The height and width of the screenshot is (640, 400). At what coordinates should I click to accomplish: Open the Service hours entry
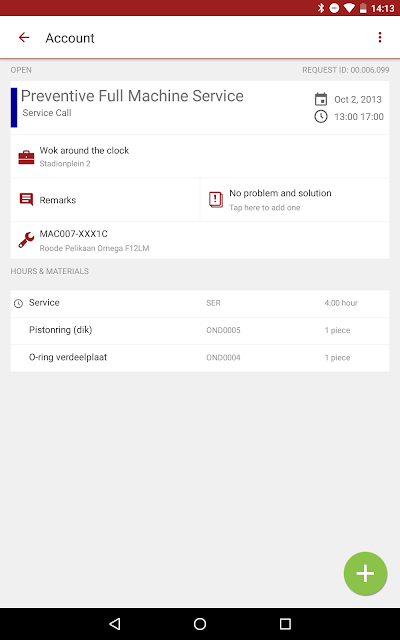click(x=200, y=304)
